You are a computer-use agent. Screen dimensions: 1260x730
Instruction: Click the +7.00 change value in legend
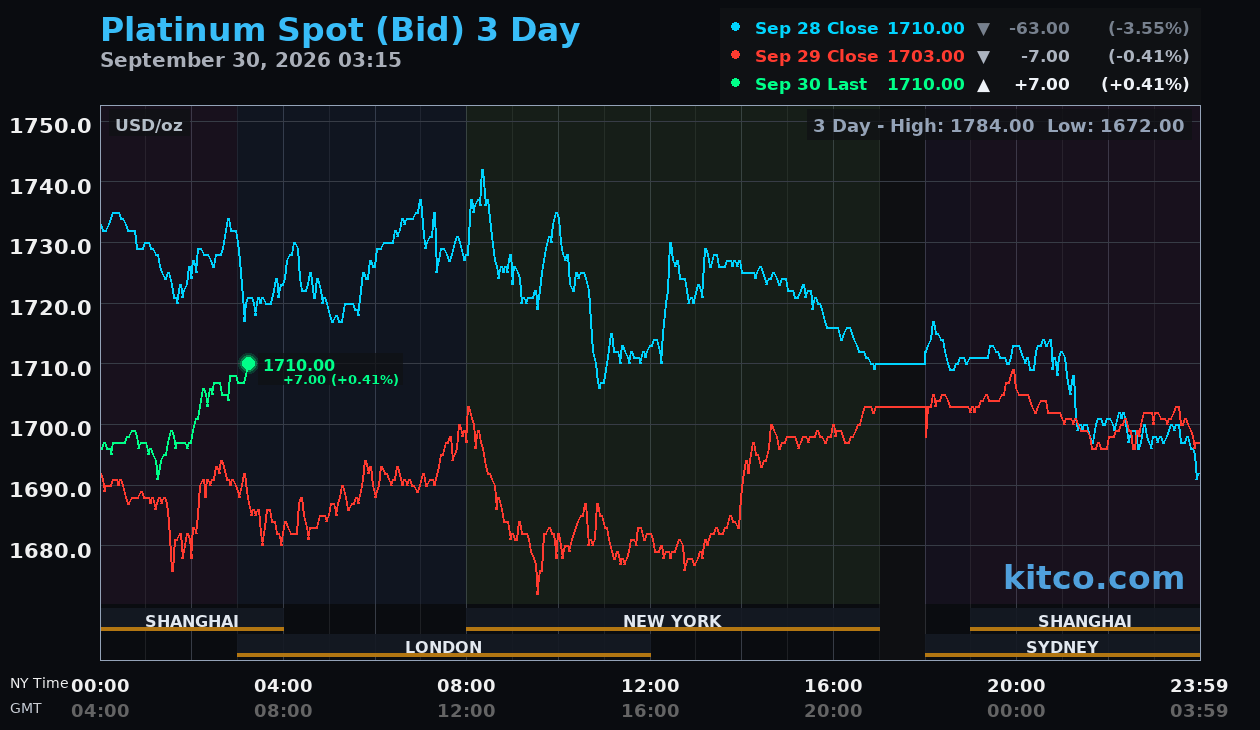[x=1042, y=85]
